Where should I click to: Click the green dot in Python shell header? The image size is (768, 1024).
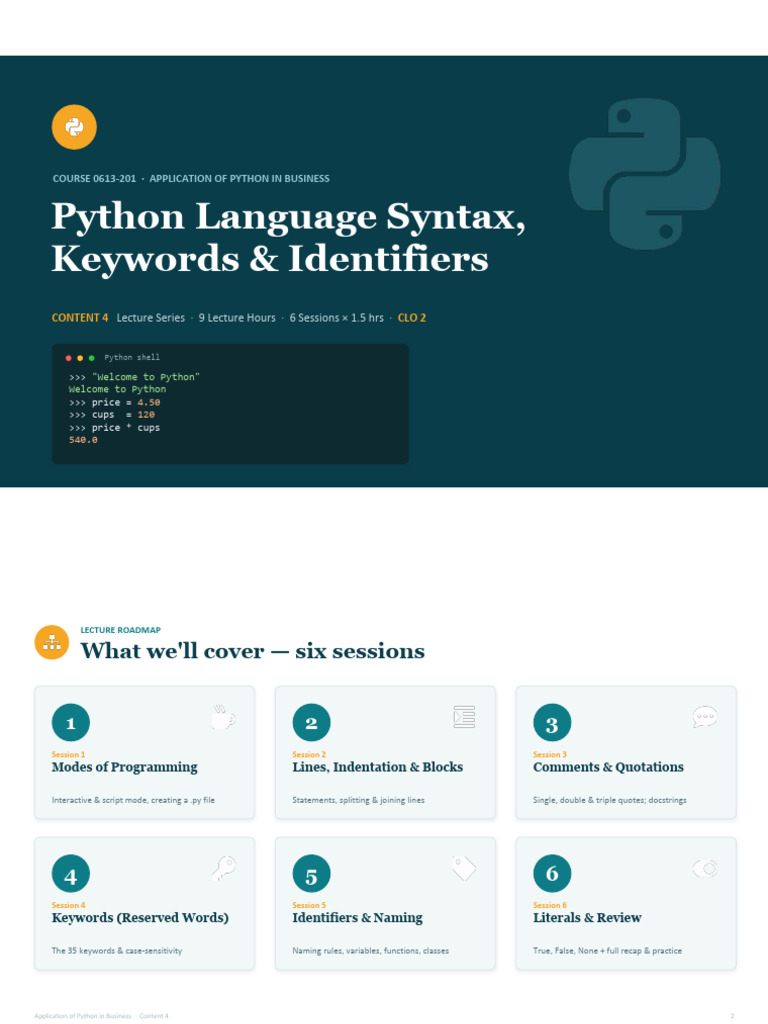point(91,358)
